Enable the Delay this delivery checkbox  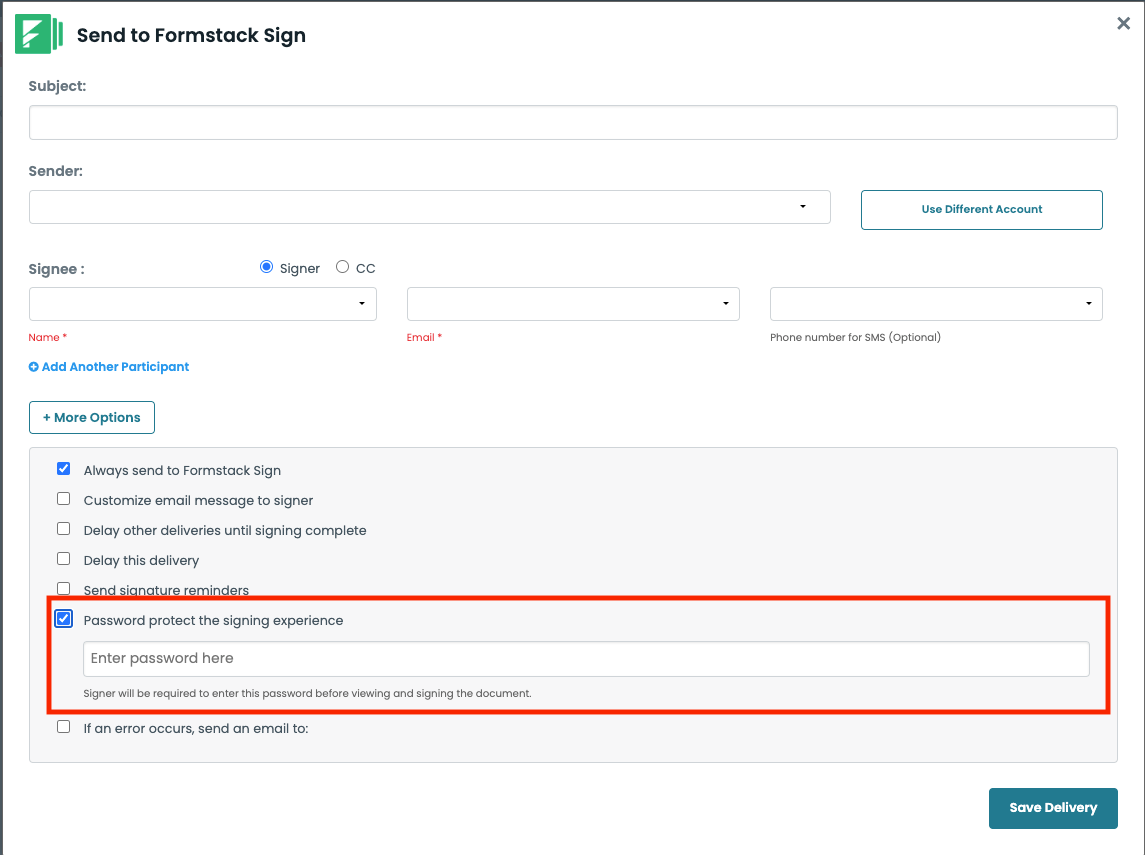[x=64, y=559]
